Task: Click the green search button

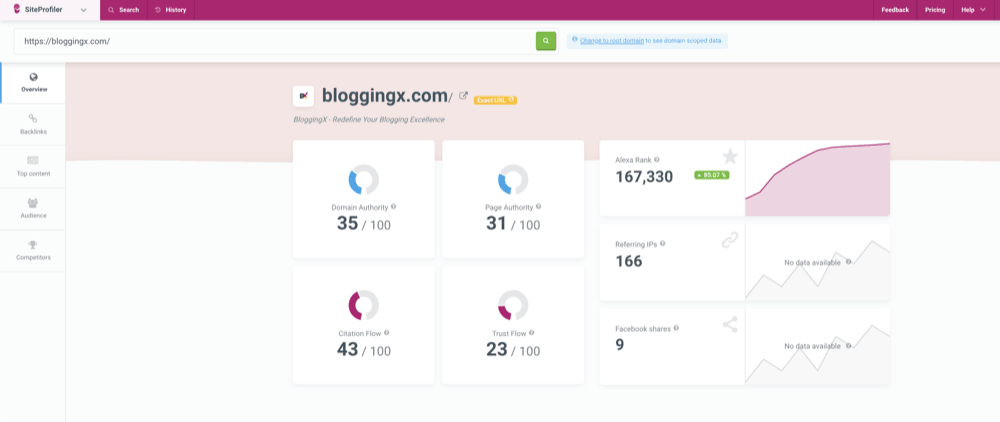Action: [x=546, y=41]
